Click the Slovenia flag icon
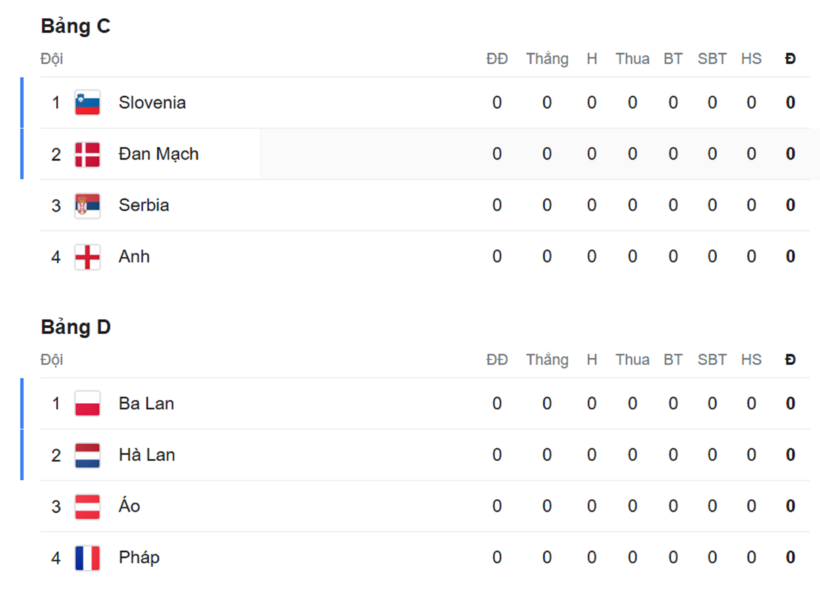The image size is (820, 591). click(88, 103)
